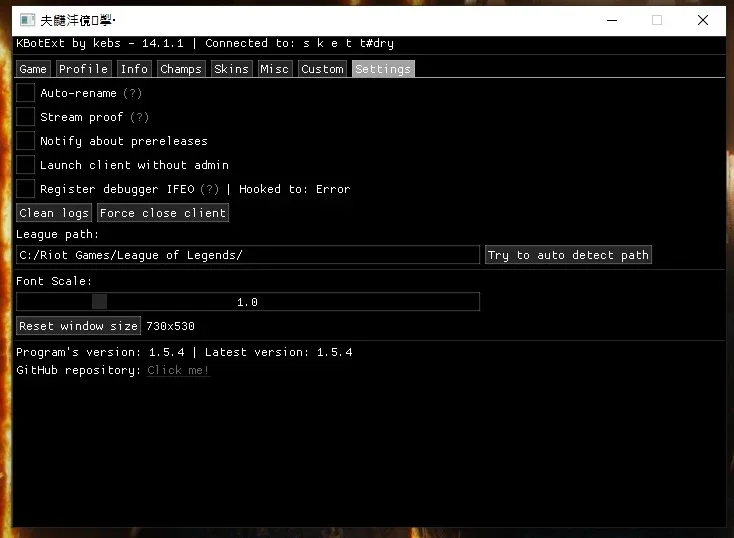The width and height of the screenshot is (734, 538).
Task: Click the 'GitHub repository:' label
Action: (x=79, y=370)
